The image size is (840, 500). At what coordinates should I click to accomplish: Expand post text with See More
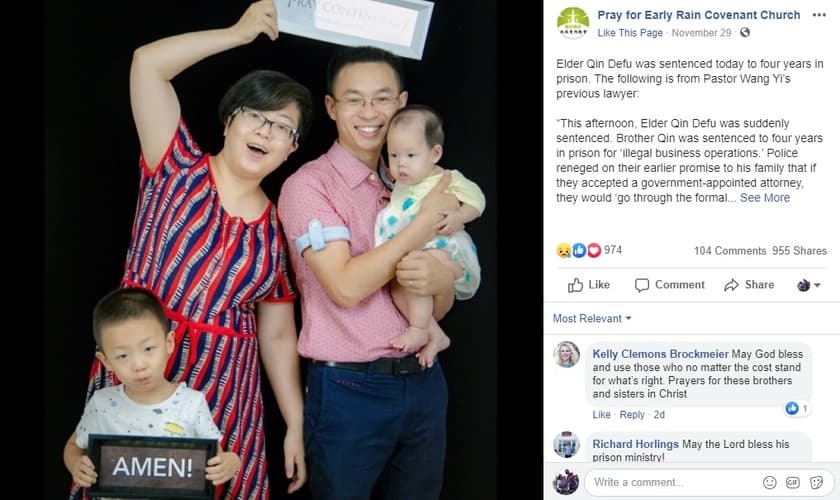point(764,198)
